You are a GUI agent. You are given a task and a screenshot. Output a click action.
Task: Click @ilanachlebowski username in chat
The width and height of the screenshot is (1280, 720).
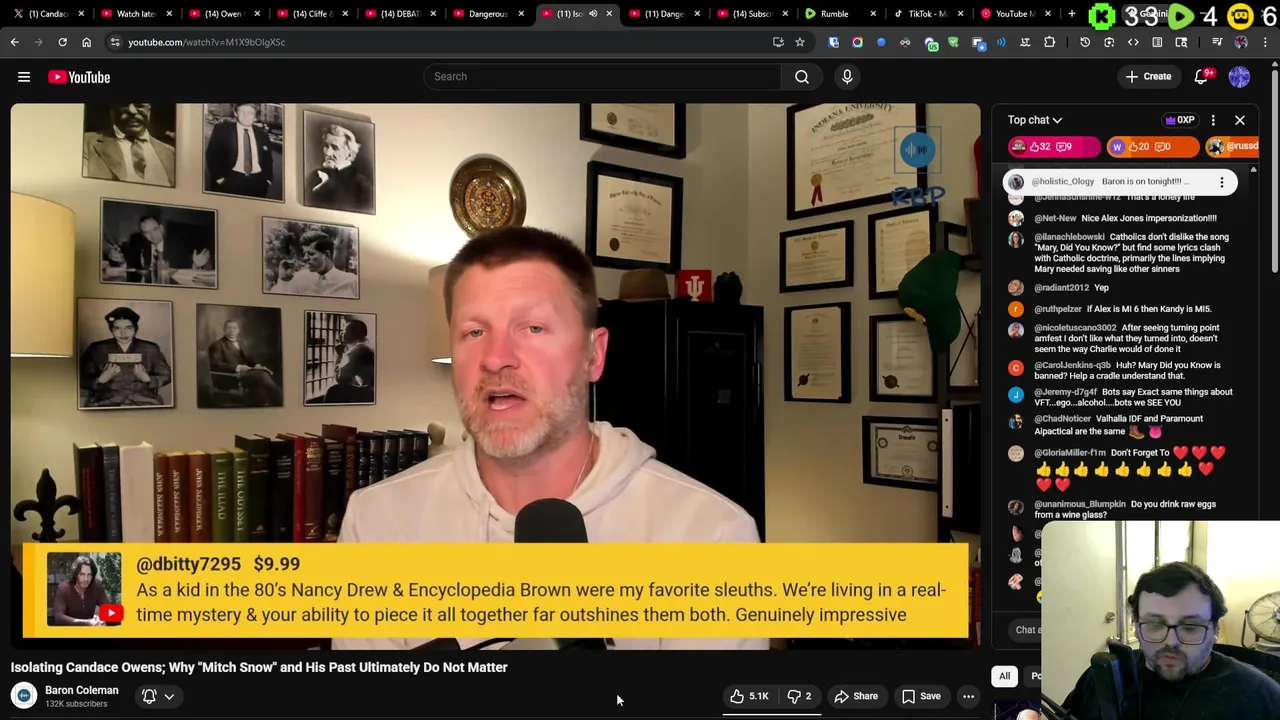point(1069,237)
